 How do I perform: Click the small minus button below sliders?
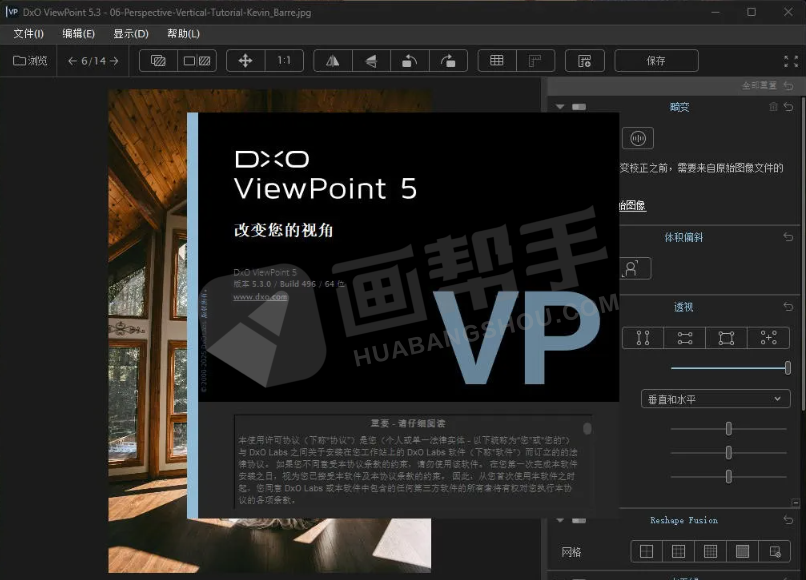(x=796, y=503)
